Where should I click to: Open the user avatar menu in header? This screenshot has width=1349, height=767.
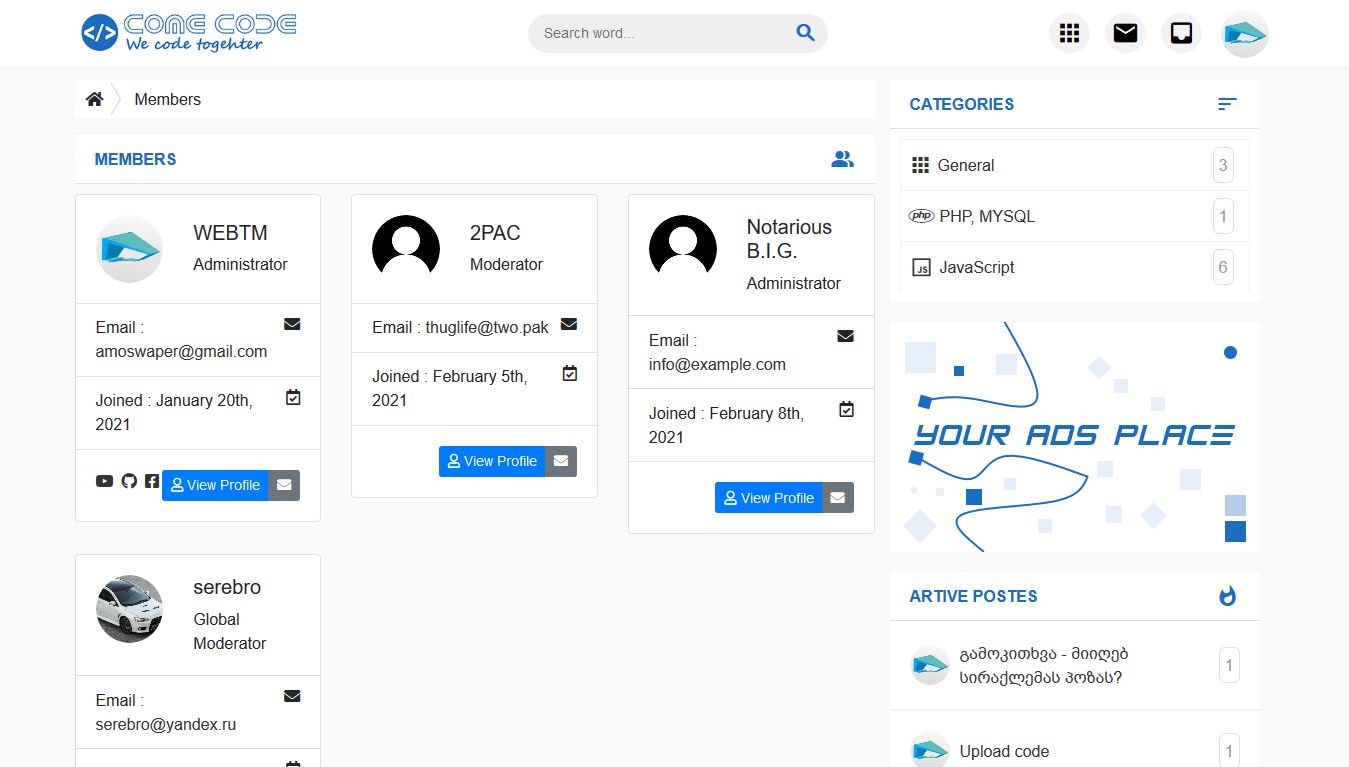(1245, 34)
